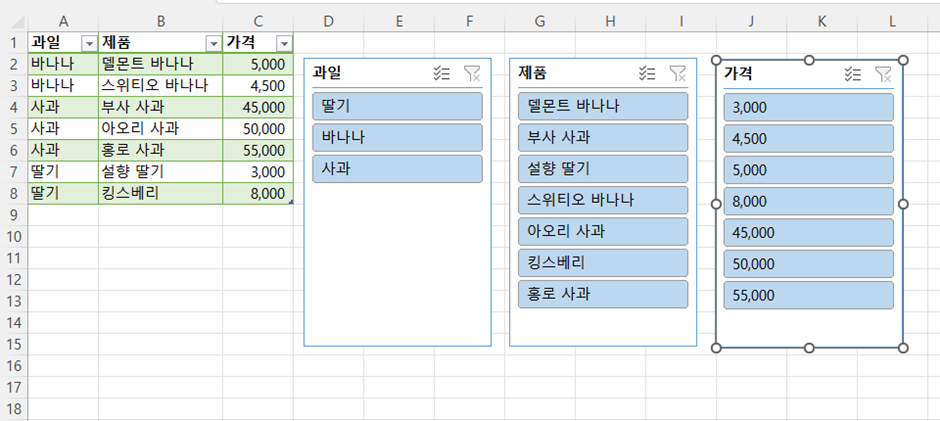This screenshot has width=940, height=421.
Task: Click table cell 홍로 사과
Action: coord(161,151)
